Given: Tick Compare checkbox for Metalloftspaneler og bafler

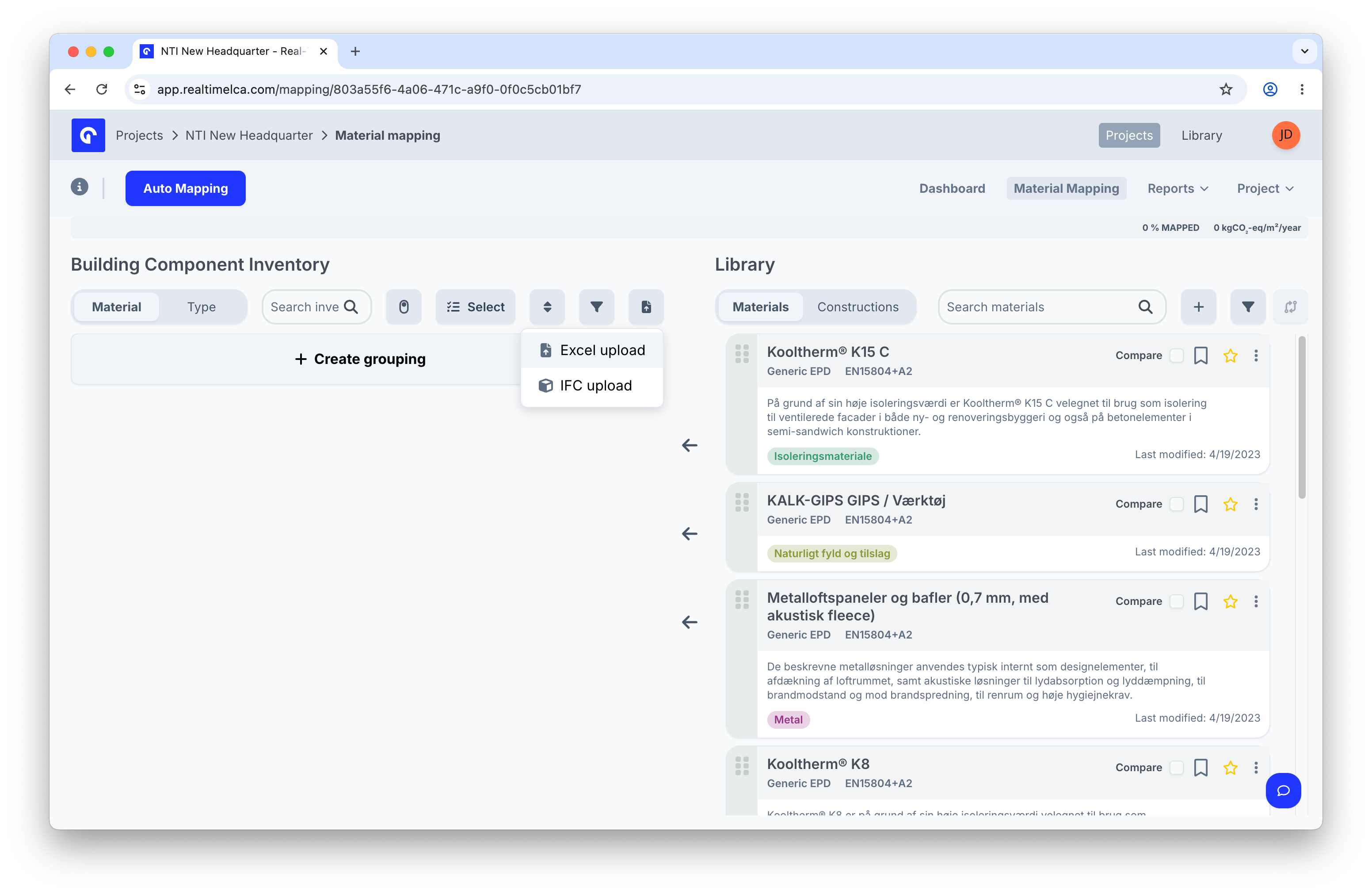Looking at the screenshot, I should [1177, 601].
